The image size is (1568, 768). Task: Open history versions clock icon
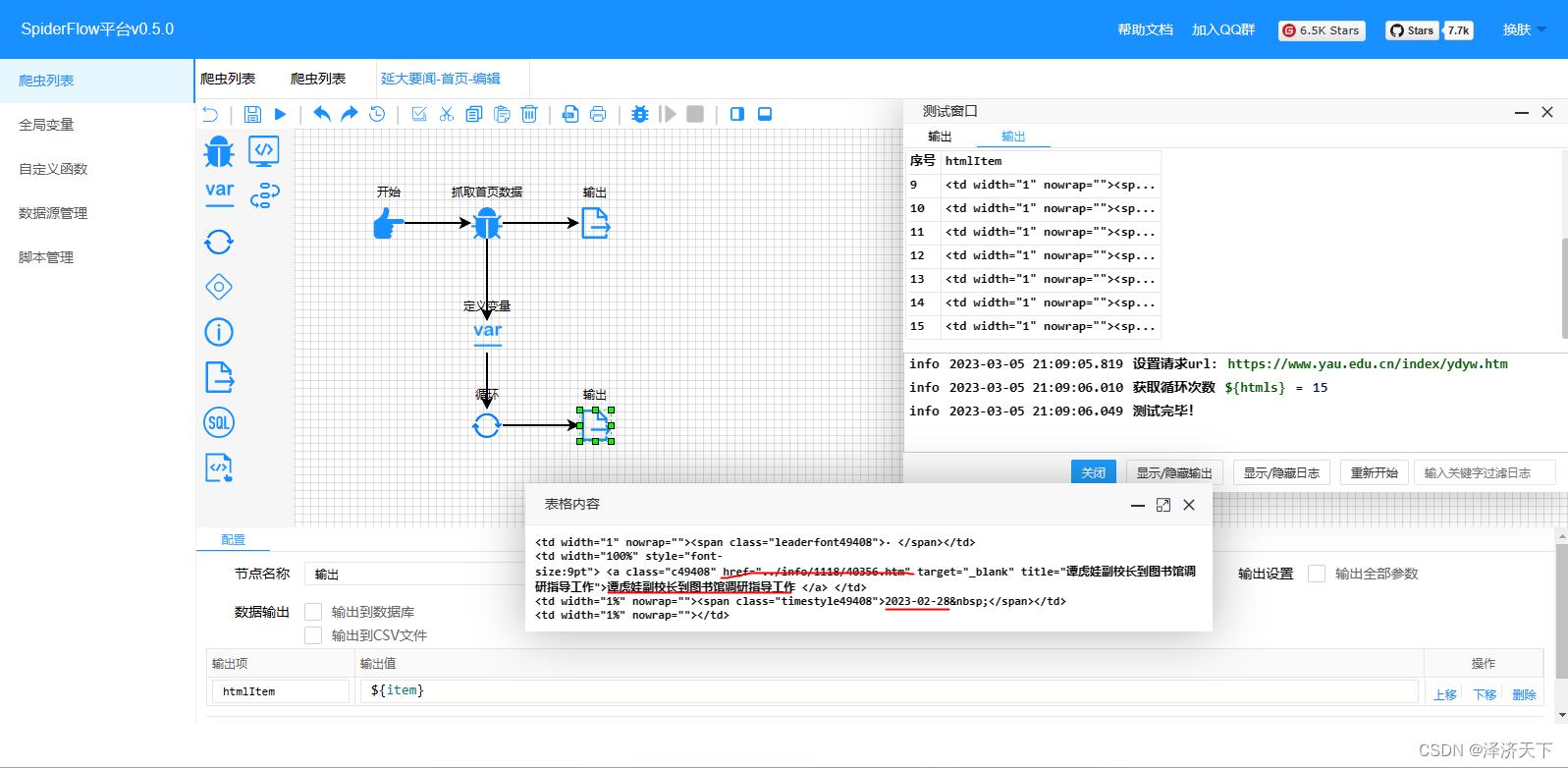tap(377, 114)
